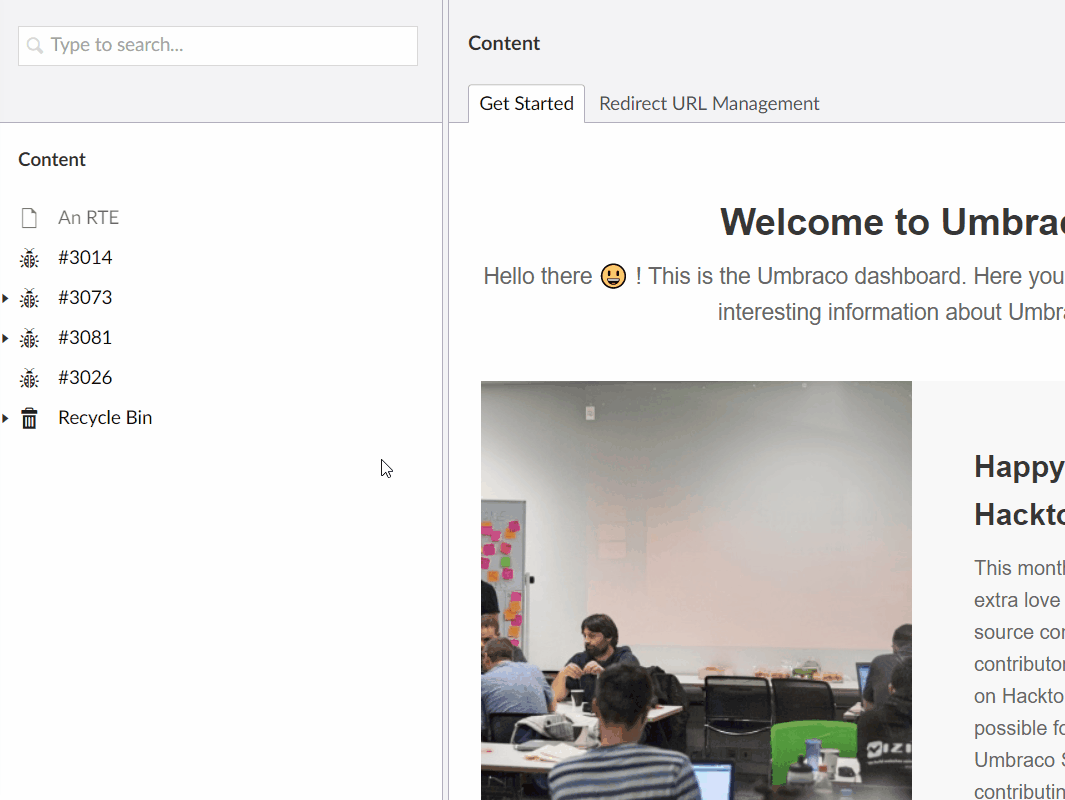Click the trash can icon beside Recycle Bin
The image size is (1065, 800).
(29, 417)
